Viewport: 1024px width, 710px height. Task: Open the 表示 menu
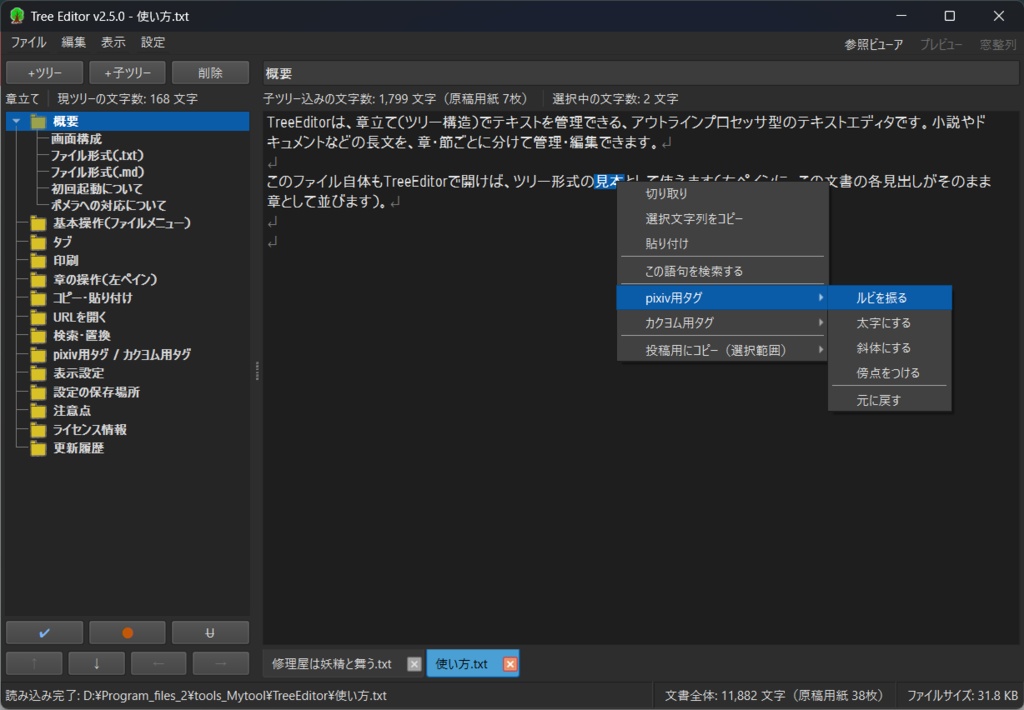[x=112, y=42]
